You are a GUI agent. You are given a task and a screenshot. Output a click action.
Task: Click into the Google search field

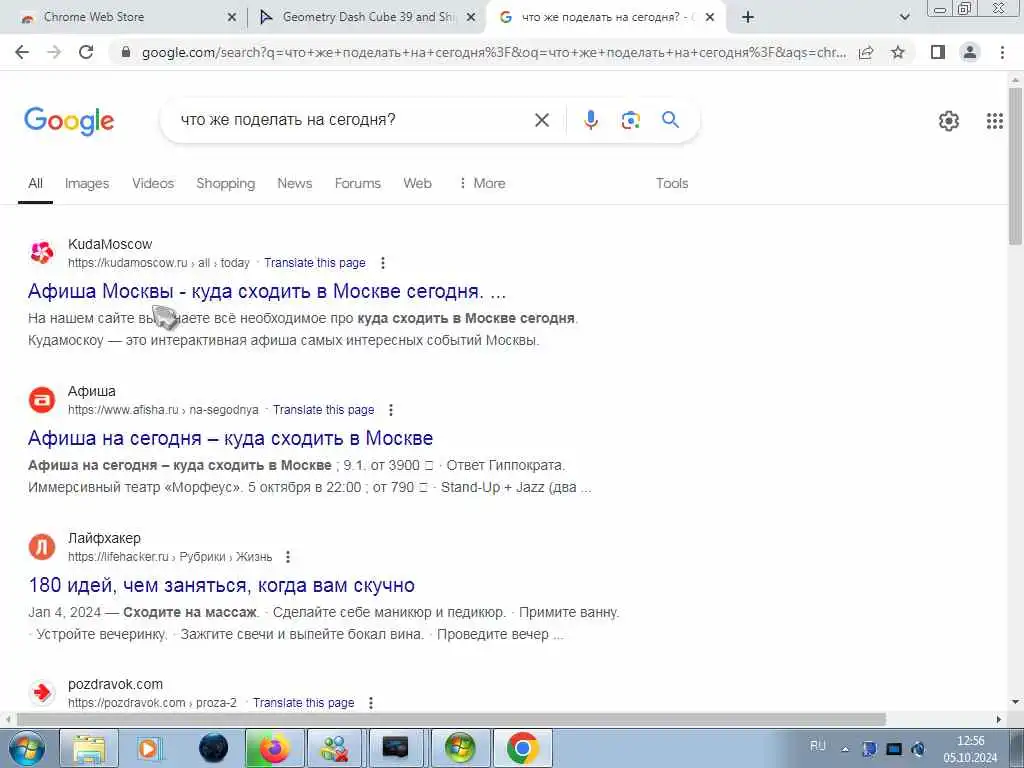point(353,120)
